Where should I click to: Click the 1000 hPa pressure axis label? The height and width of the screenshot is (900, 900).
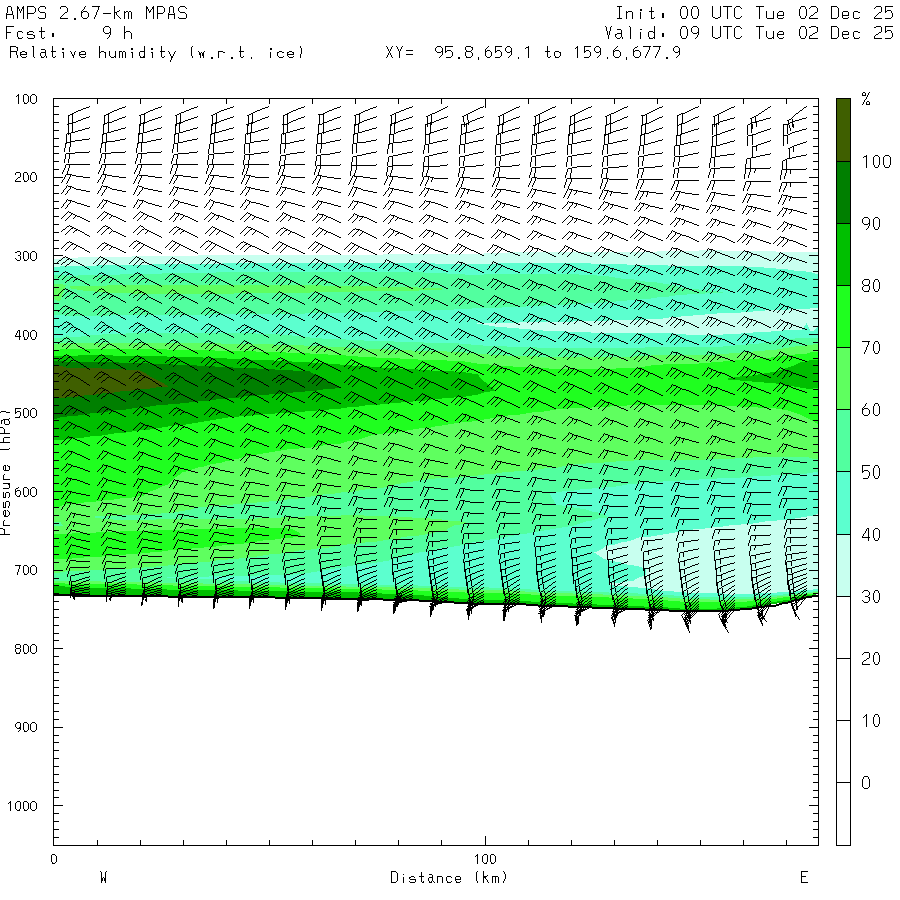22,806
